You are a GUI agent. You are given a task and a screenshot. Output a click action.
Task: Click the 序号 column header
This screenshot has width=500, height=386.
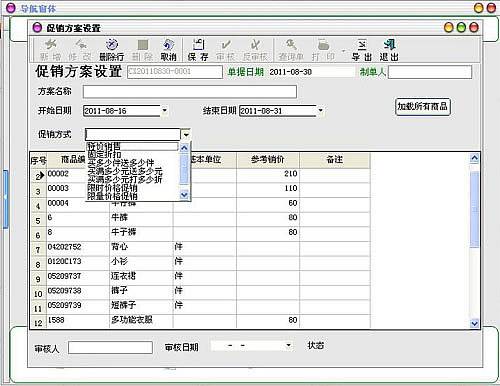39,160
